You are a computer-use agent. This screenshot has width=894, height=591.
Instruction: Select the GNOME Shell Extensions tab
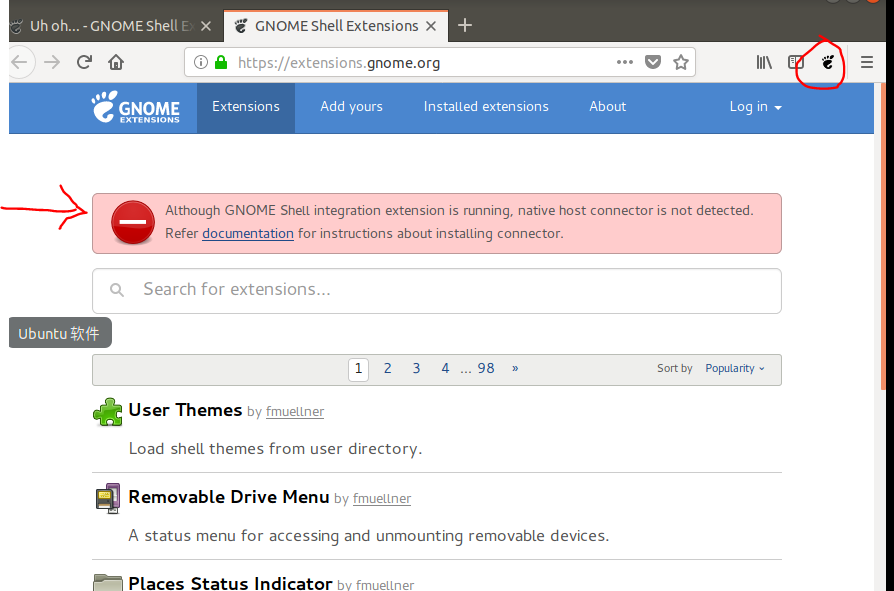[x=336, y=26]
